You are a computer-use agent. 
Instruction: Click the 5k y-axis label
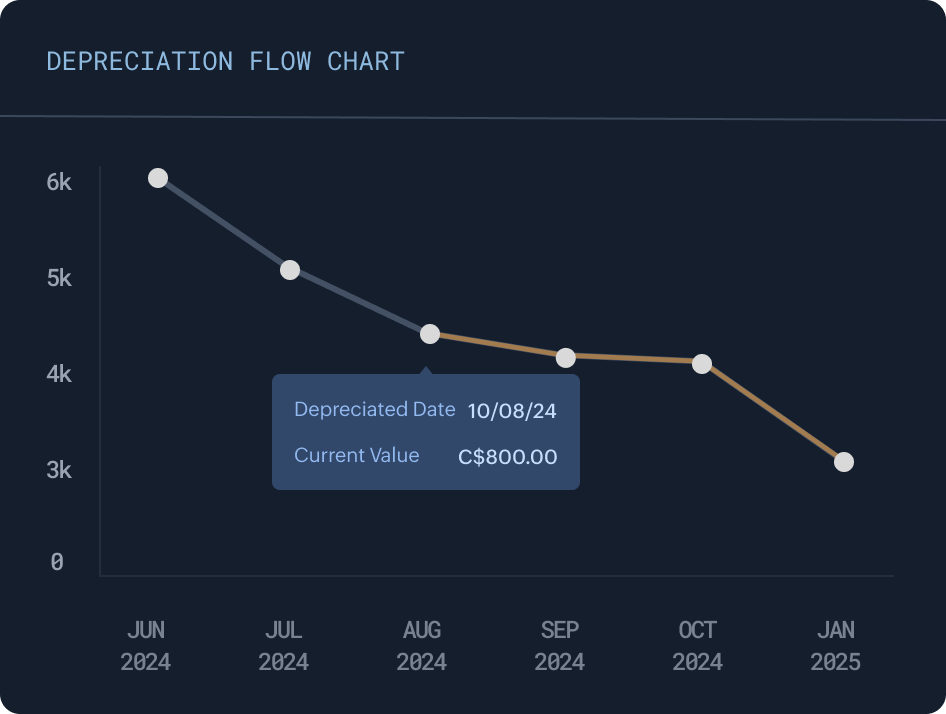click(x=59, y=278)
